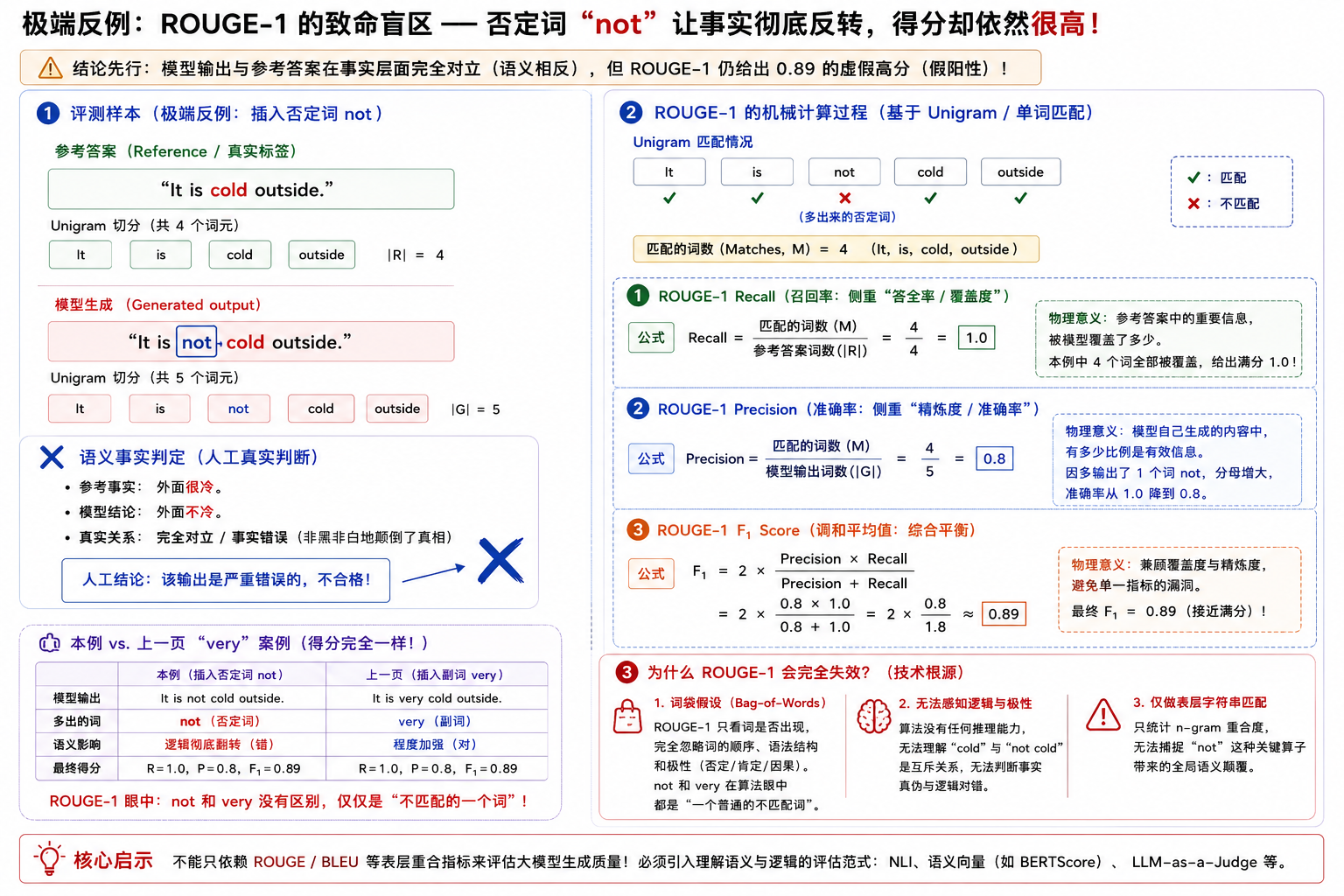The width and height of the screenshot is (1344, 896).
Task: Click the table cell "It is very cold outside."
Action: point(437,698)
